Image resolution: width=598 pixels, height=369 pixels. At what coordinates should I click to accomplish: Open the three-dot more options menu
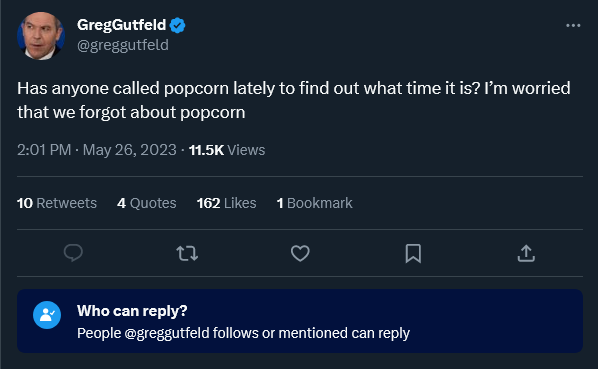(x=573, y=26)
